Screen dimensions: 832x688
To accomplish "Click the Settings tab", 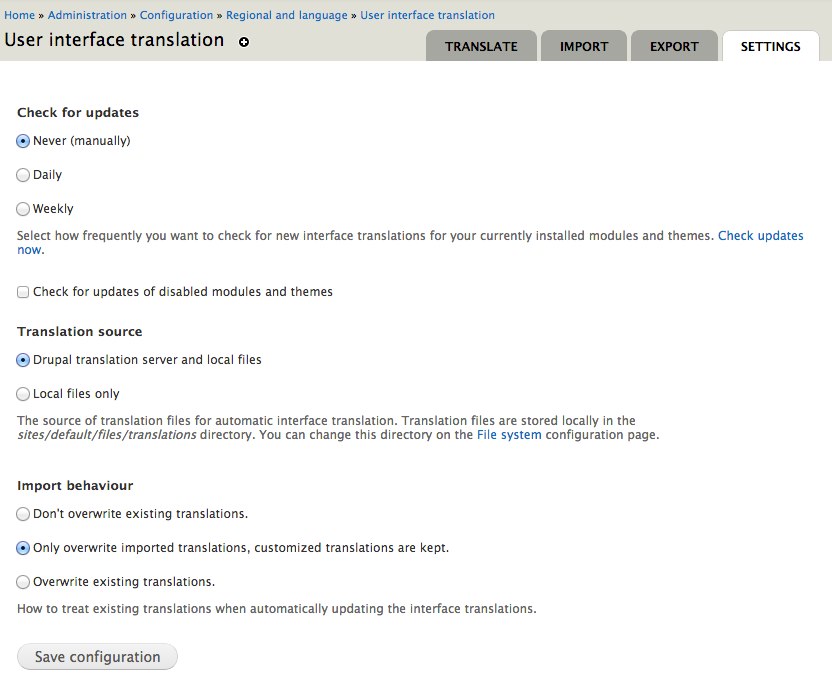I will click(770, 46).
